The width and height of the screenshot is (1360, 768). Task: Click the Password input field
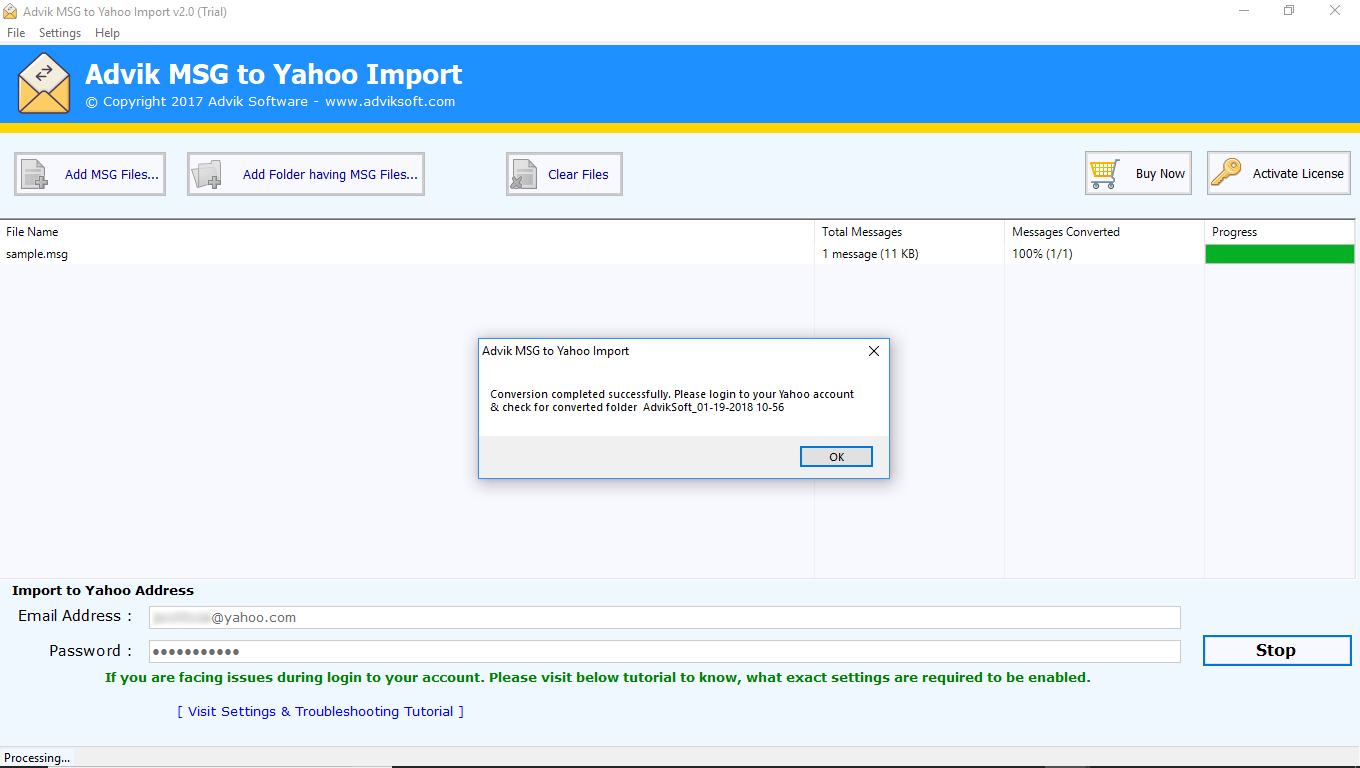click(x=665, y=651)
